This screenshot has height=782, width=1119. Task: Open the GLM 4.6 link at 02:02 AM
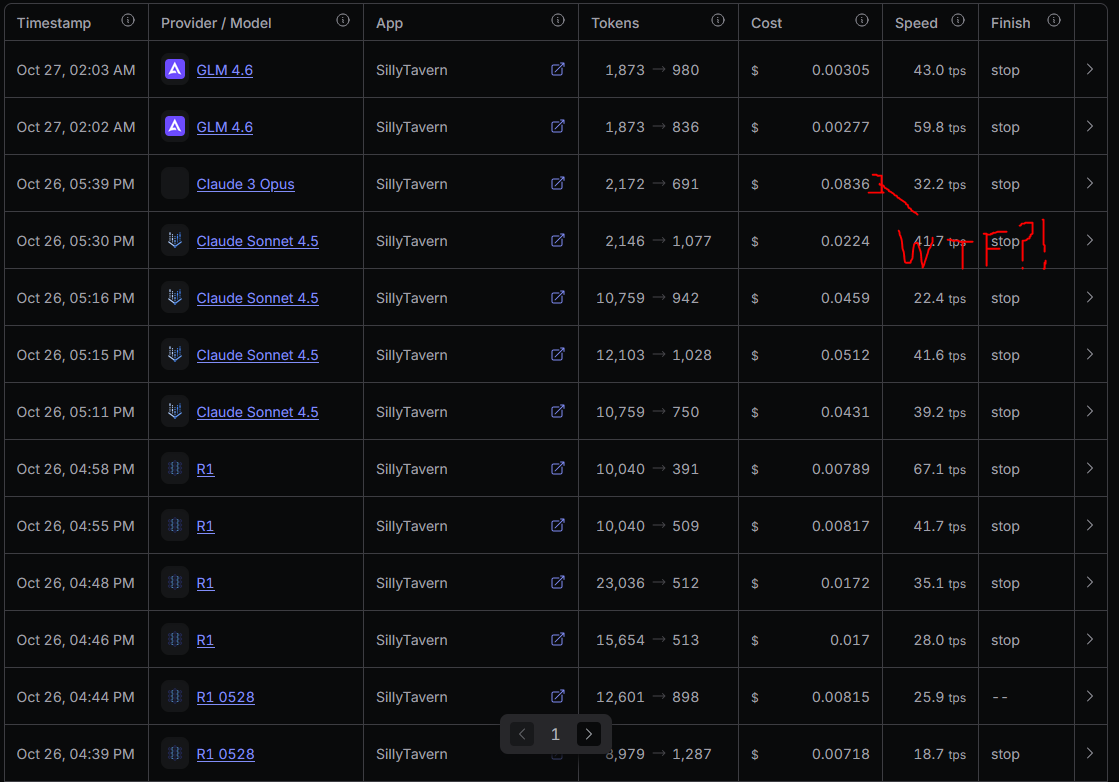coord(225,127)
